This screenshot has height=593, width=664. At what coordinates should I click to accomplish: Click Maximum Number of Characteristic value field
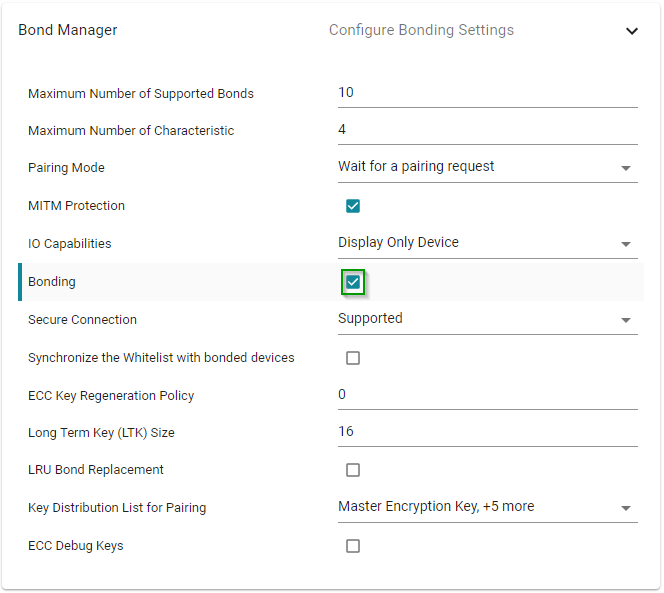click(486, 130)
